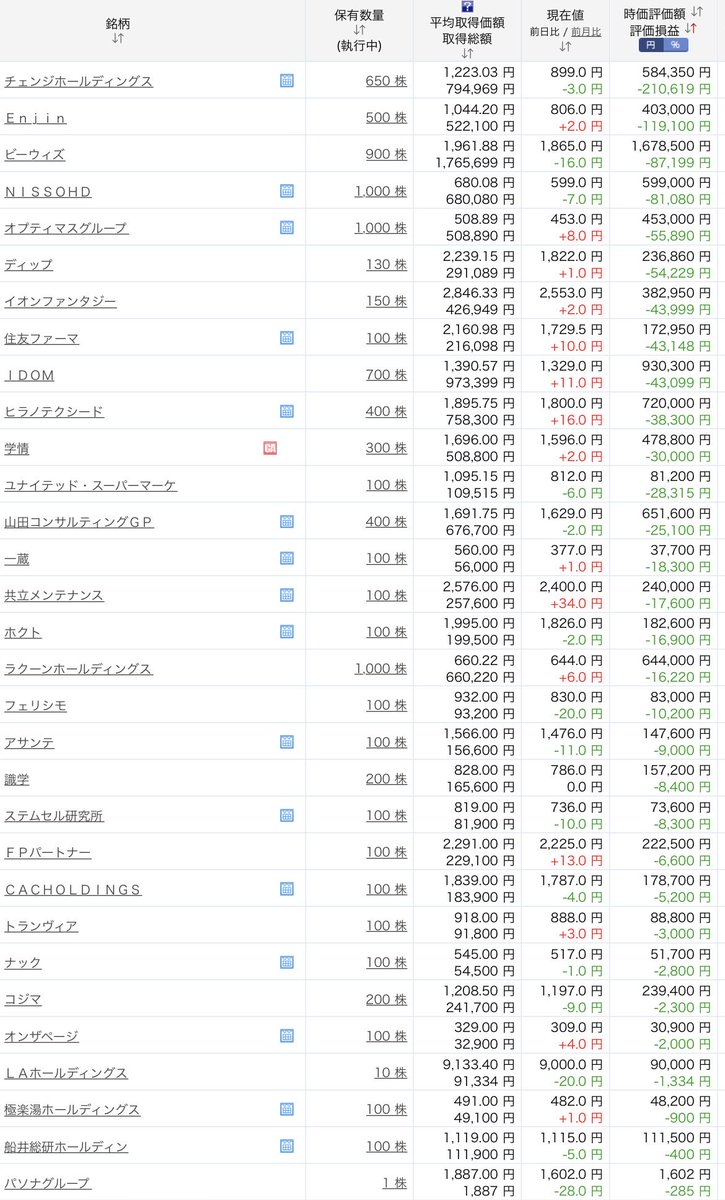Open the calendar icon for ヒラノテクシード
725x1200 pixels.
pyautogui.click(x=286, y=411)
